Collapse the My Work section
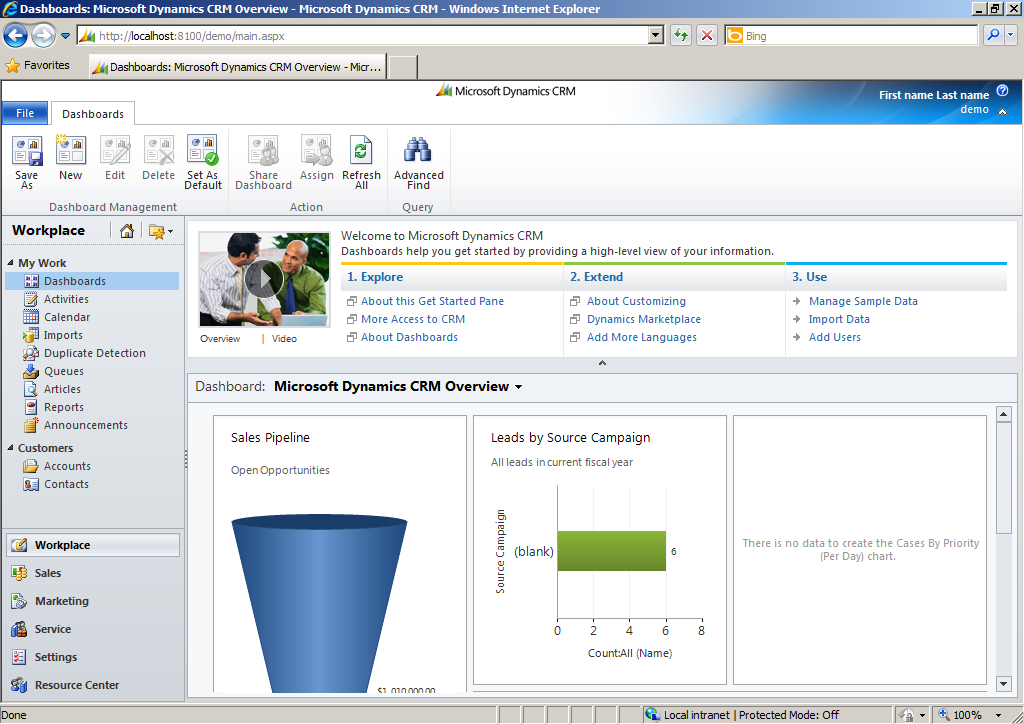Image resolution: width=1024 pixels, height=724 pixels. pos(11,264)
